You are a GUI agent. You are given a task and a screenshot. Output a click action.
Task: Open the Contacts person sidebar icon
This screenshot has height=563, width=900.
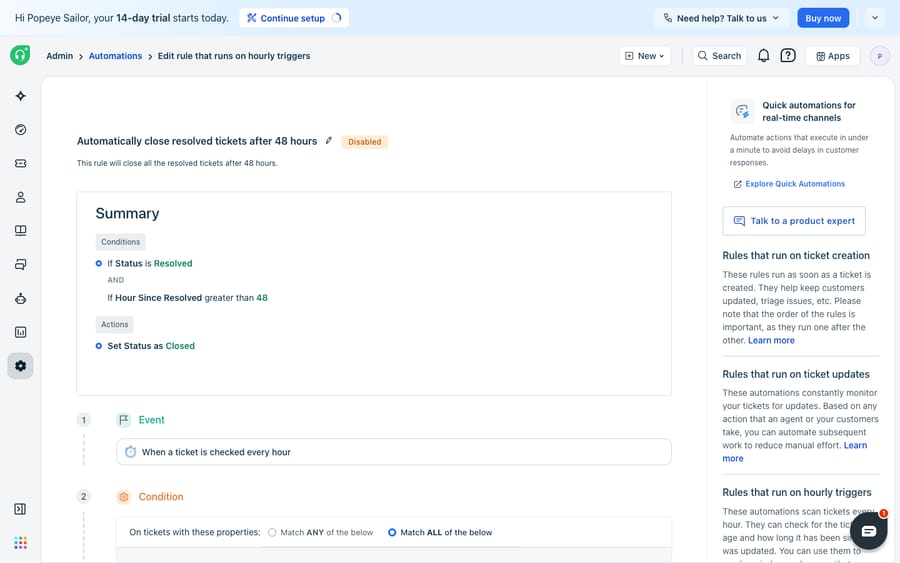coord(21,197)
